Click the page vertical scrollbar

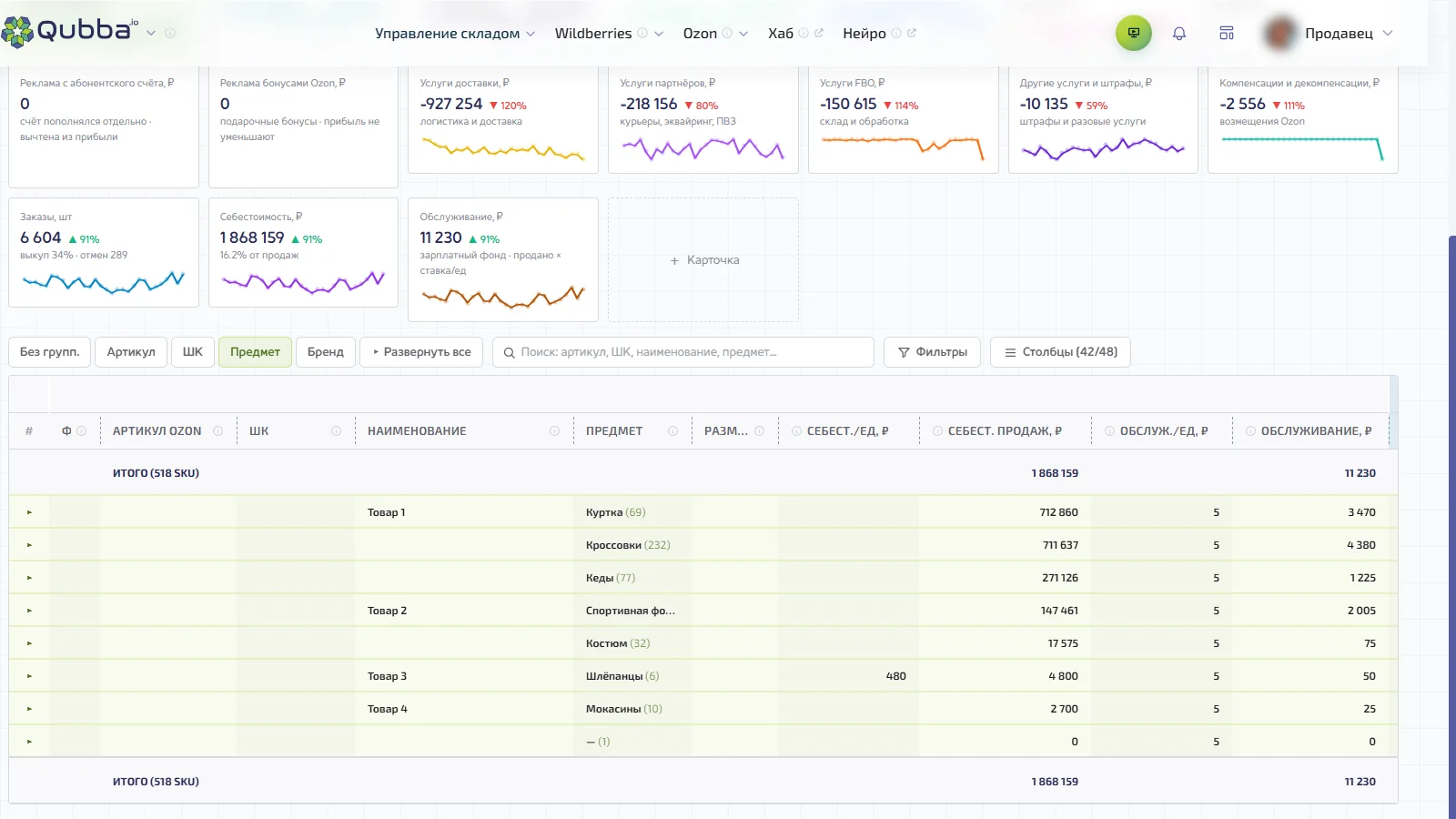[1452, 528]
